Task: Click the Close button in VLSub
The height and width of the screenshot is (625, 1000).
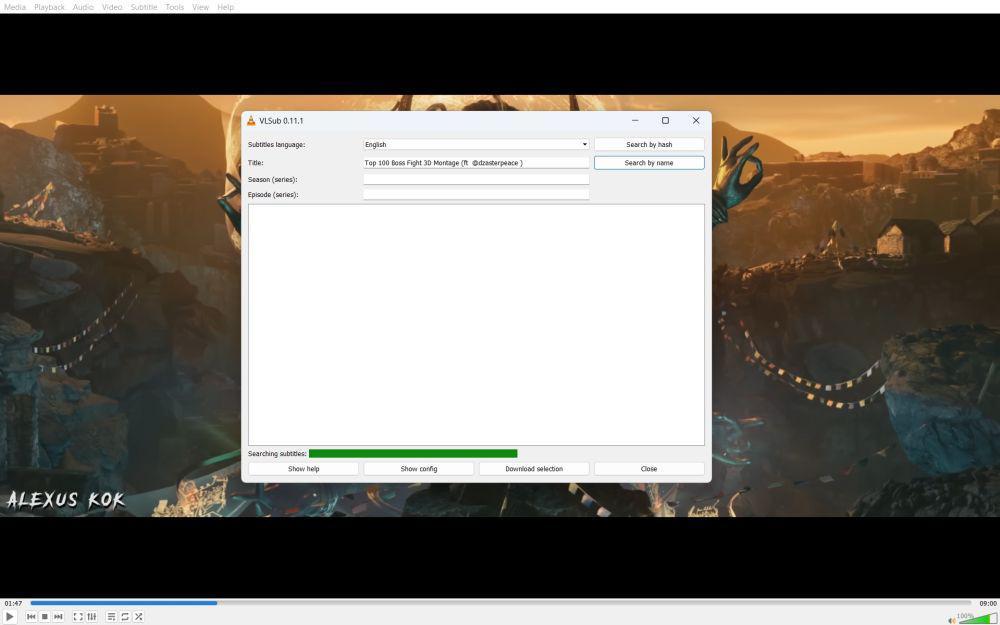Action: pos(649,469)
